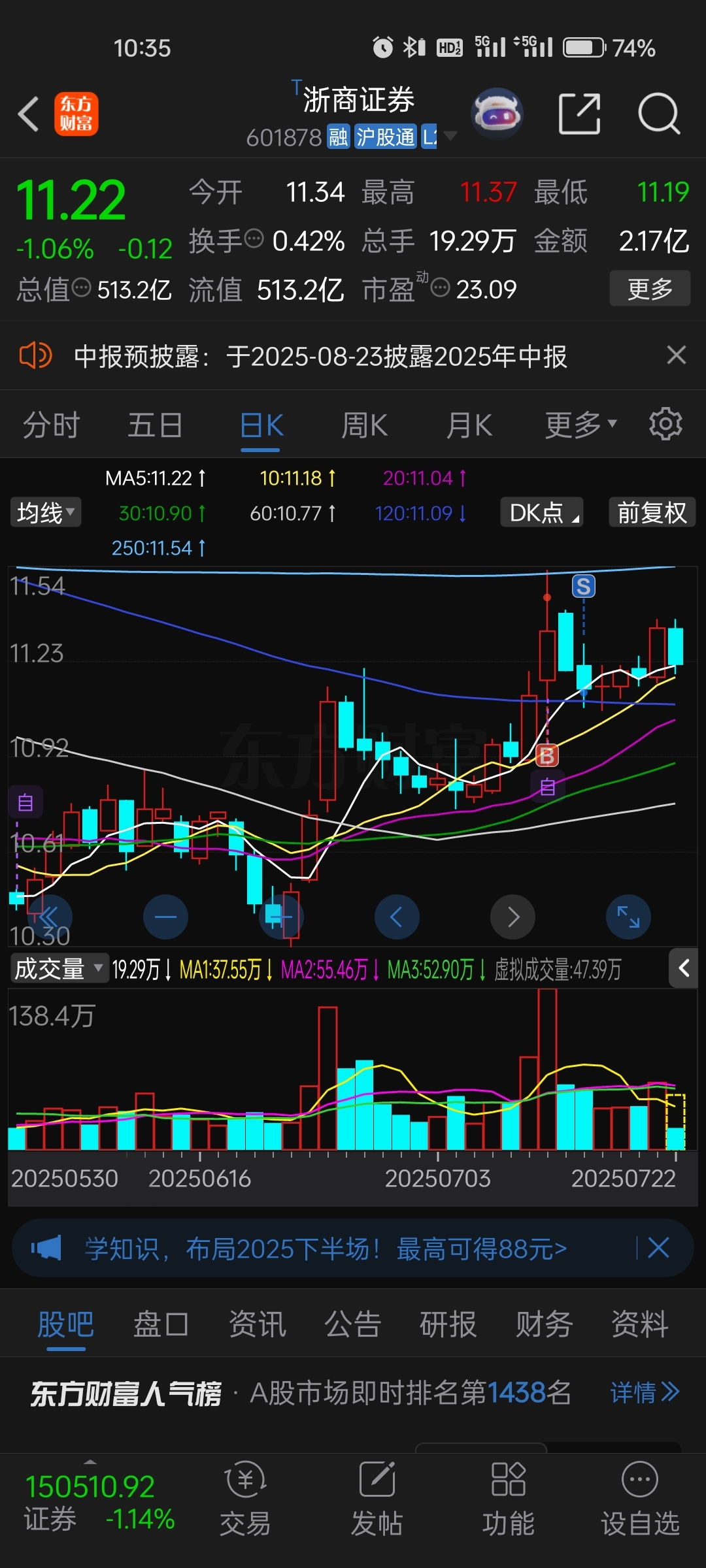
Task: Move chart right with right arrow circle
Action: [513, 917]
